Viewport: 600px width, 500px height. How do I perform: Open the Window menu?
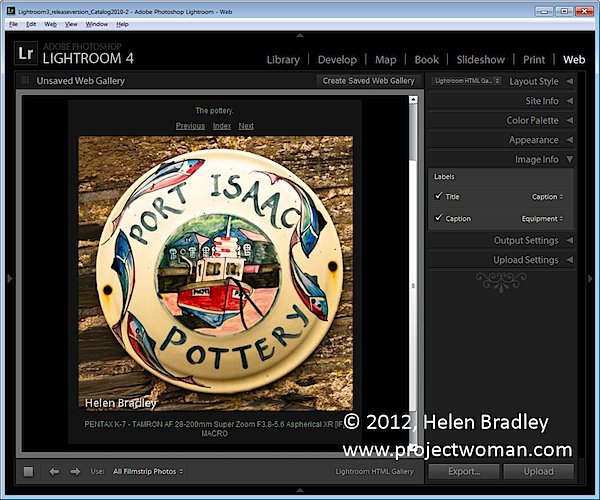(96, 24)
